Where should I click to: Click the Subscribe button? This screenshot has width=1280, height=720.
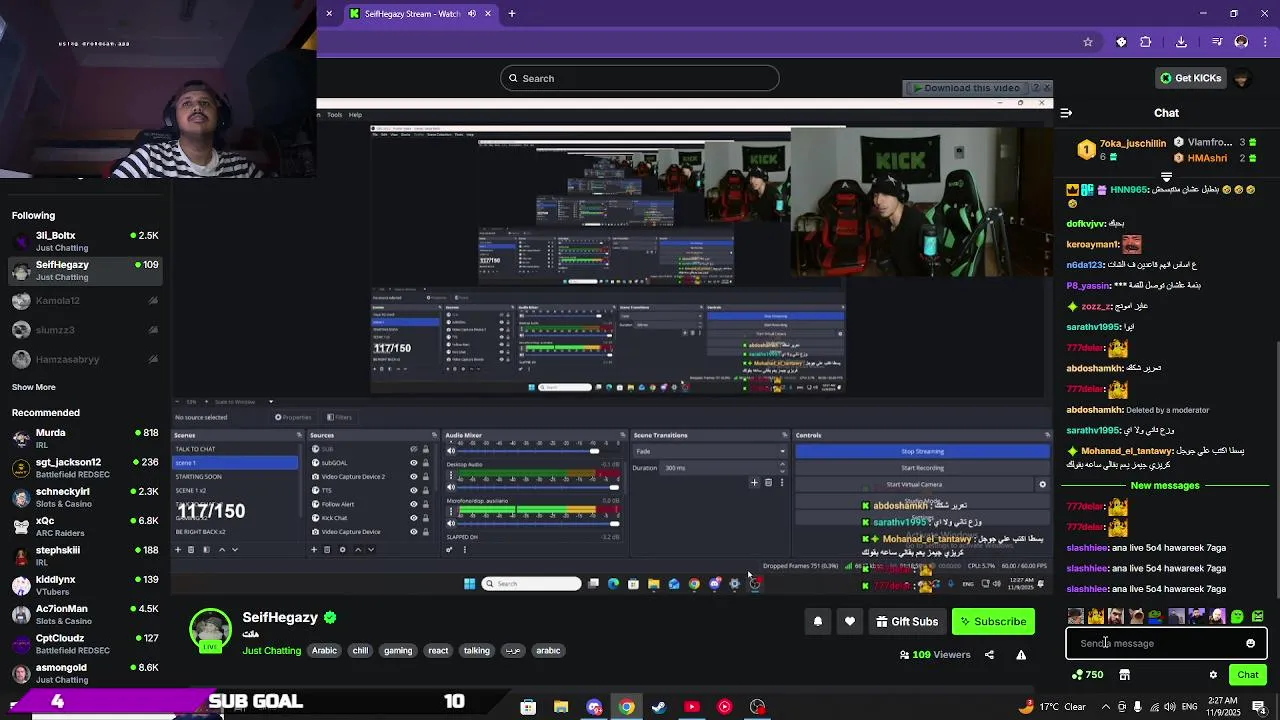(993, 622)
